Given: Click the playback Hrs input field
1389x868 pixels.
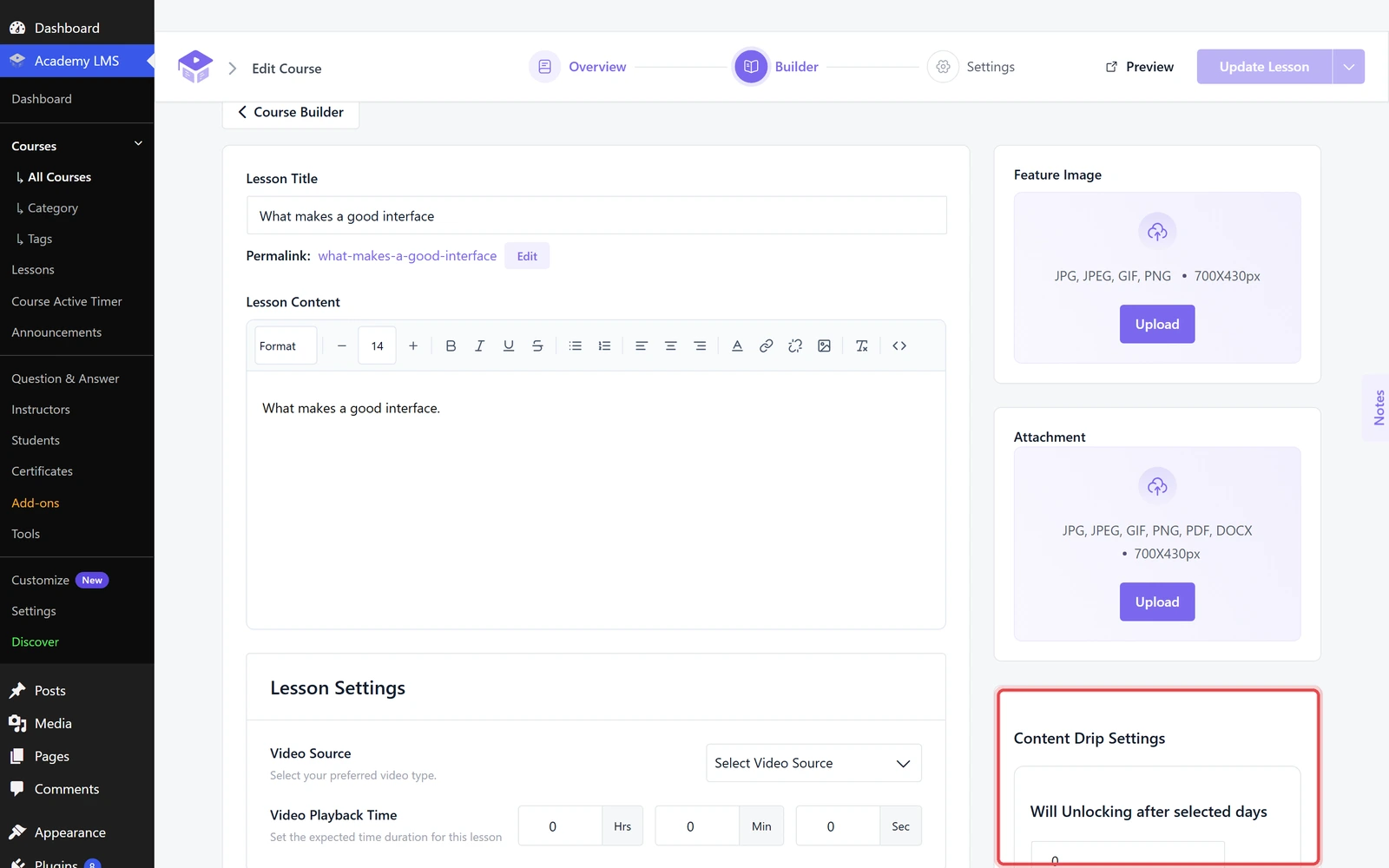Looking at the screenshot, I should tap(560, 826).
